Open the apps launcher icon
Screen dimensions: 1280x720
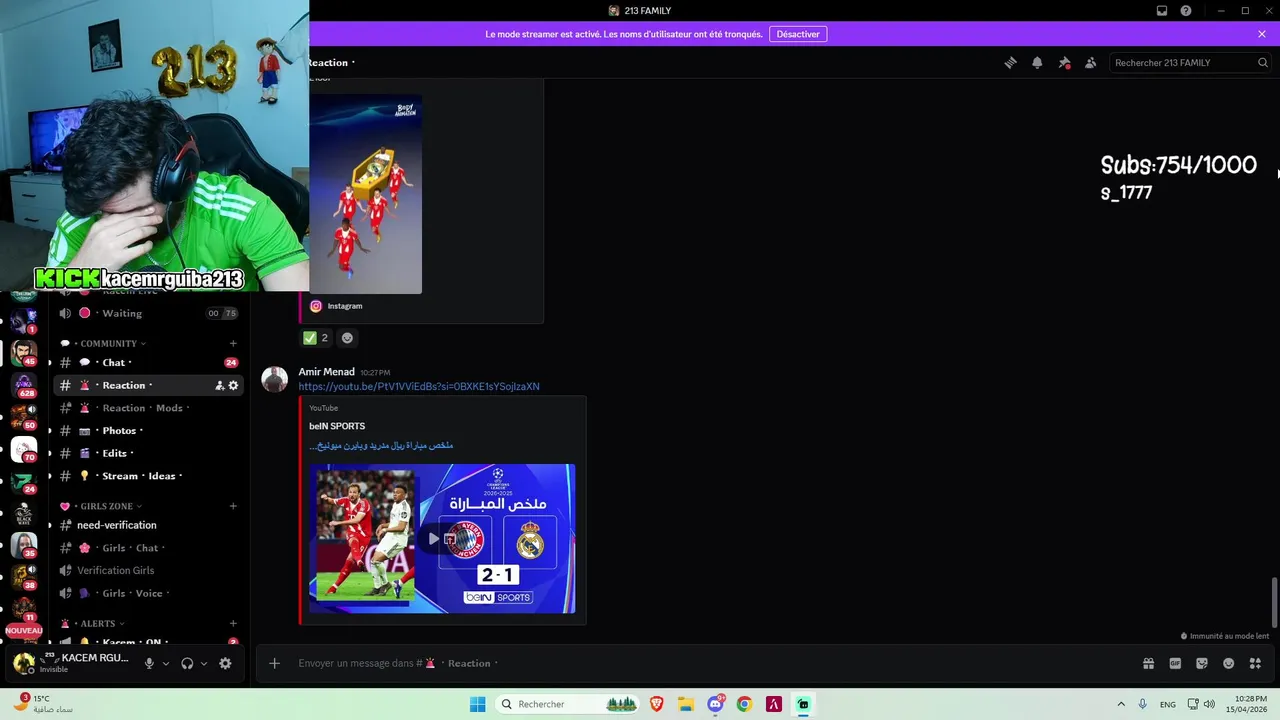click(x=1255, y=663)
